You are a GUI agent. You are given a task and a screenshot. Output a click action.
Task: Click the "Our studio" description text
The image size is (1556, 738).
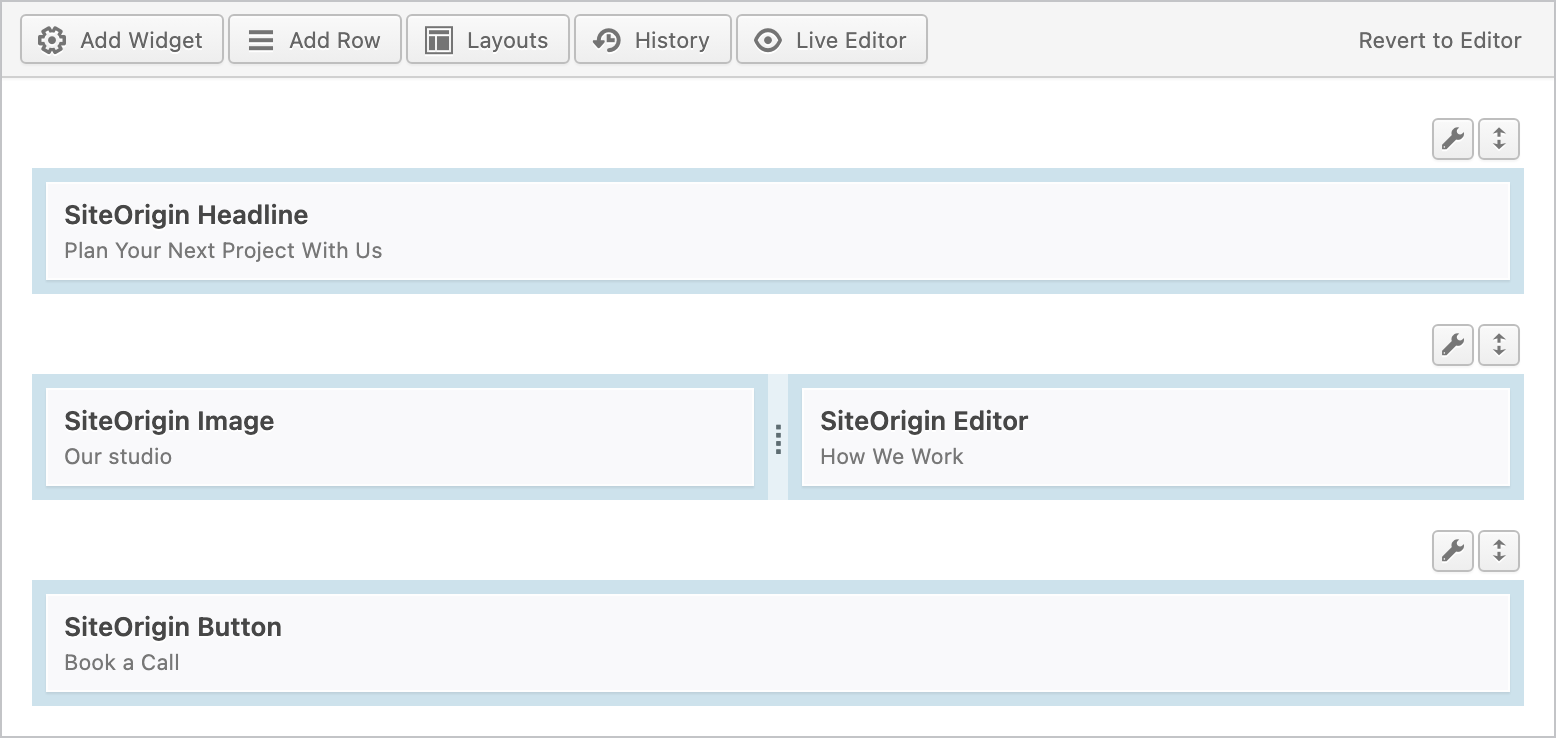pos(118,456)
